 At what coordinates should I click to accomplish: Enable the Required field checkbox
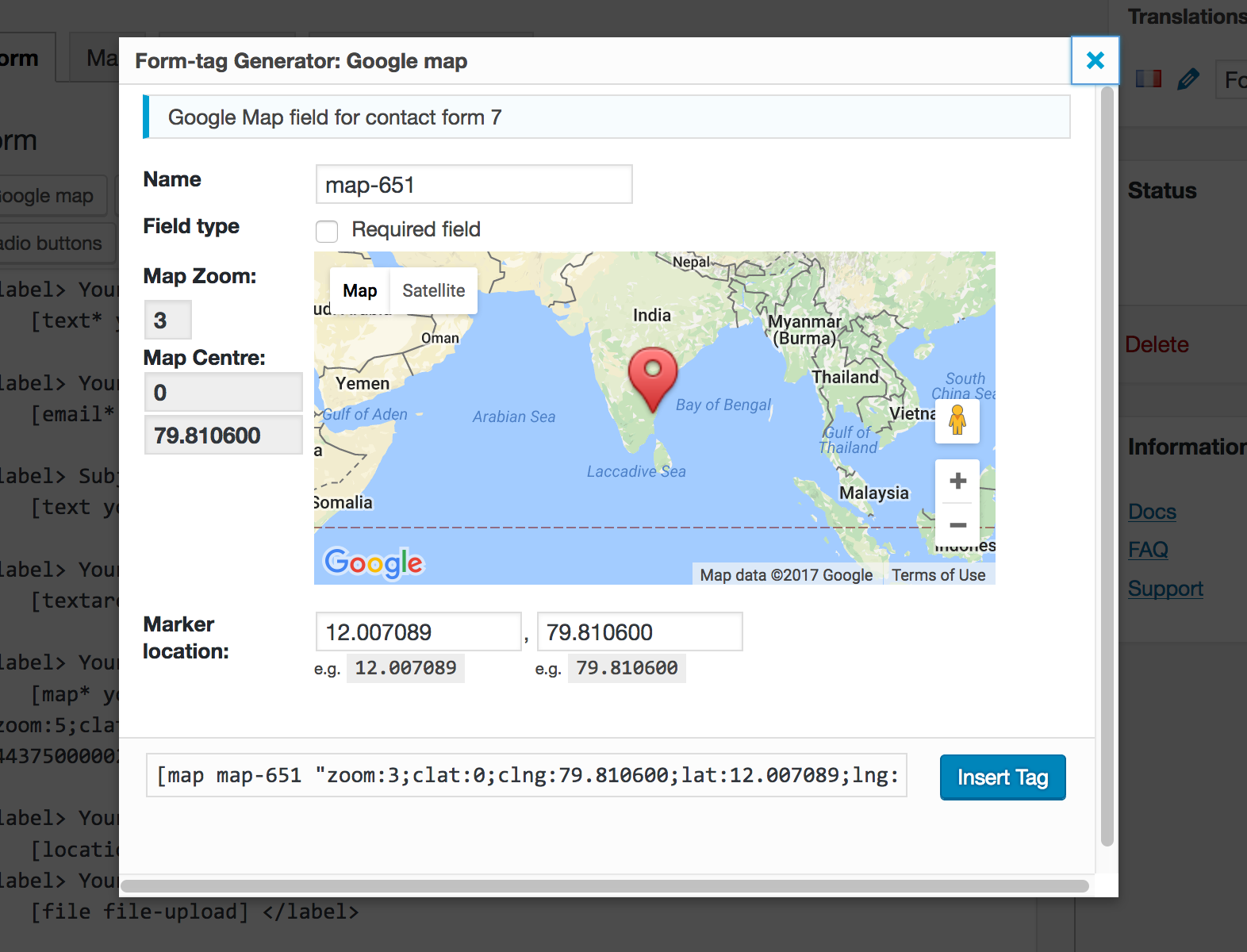pyautogui.click(x=327, y=231)
